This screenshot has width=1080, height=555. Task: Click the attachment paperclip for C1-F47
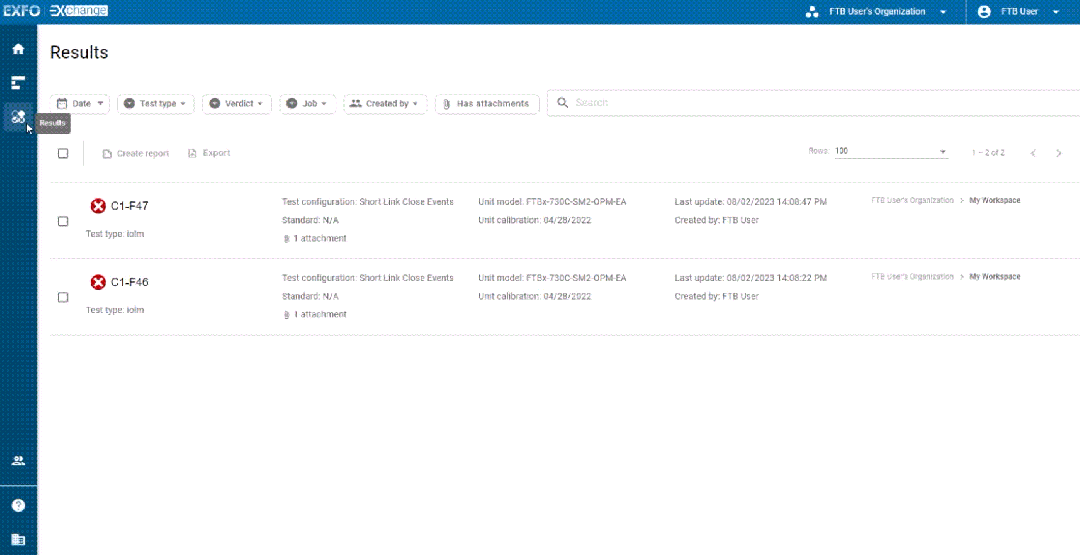pyautogui.click(x=287, y=239)
